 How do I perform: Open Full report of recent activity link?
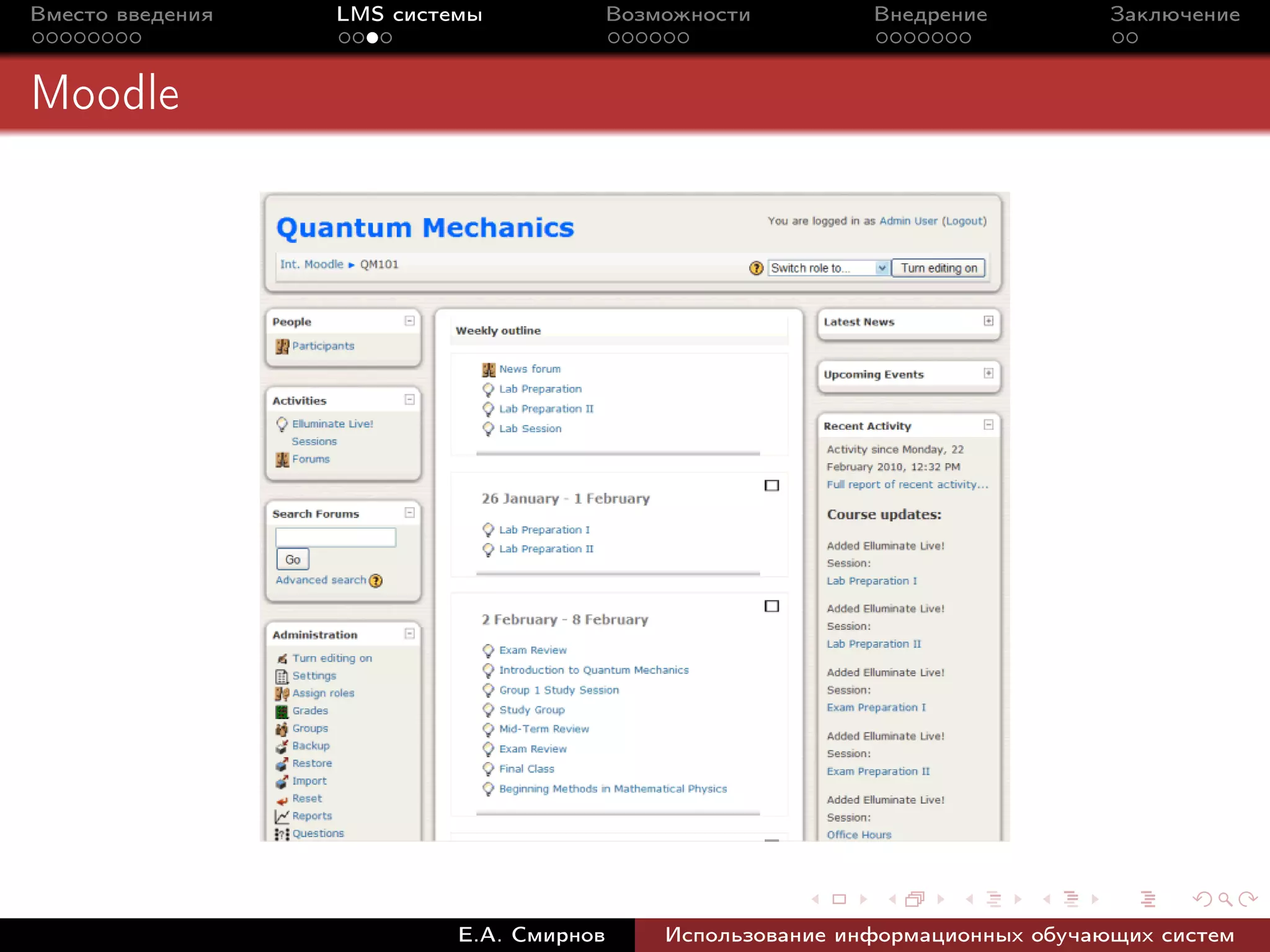907,485
